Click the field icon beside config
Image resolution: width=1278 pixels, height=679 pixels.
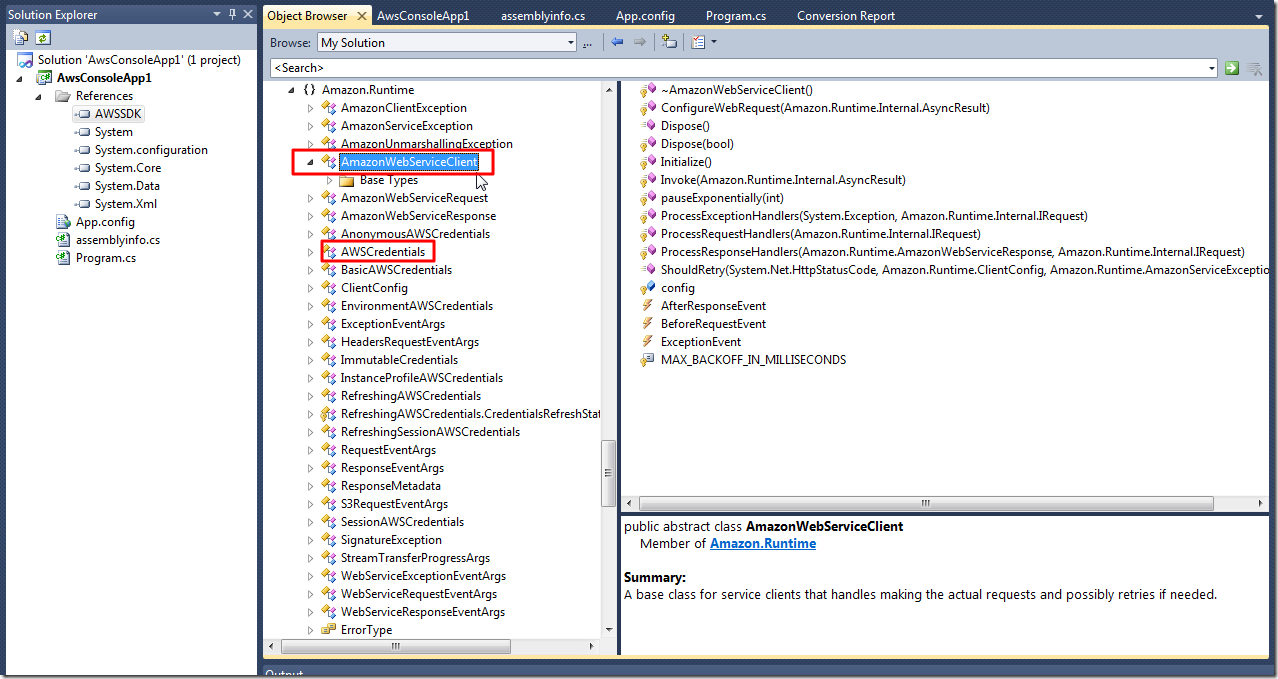(648, 288)
